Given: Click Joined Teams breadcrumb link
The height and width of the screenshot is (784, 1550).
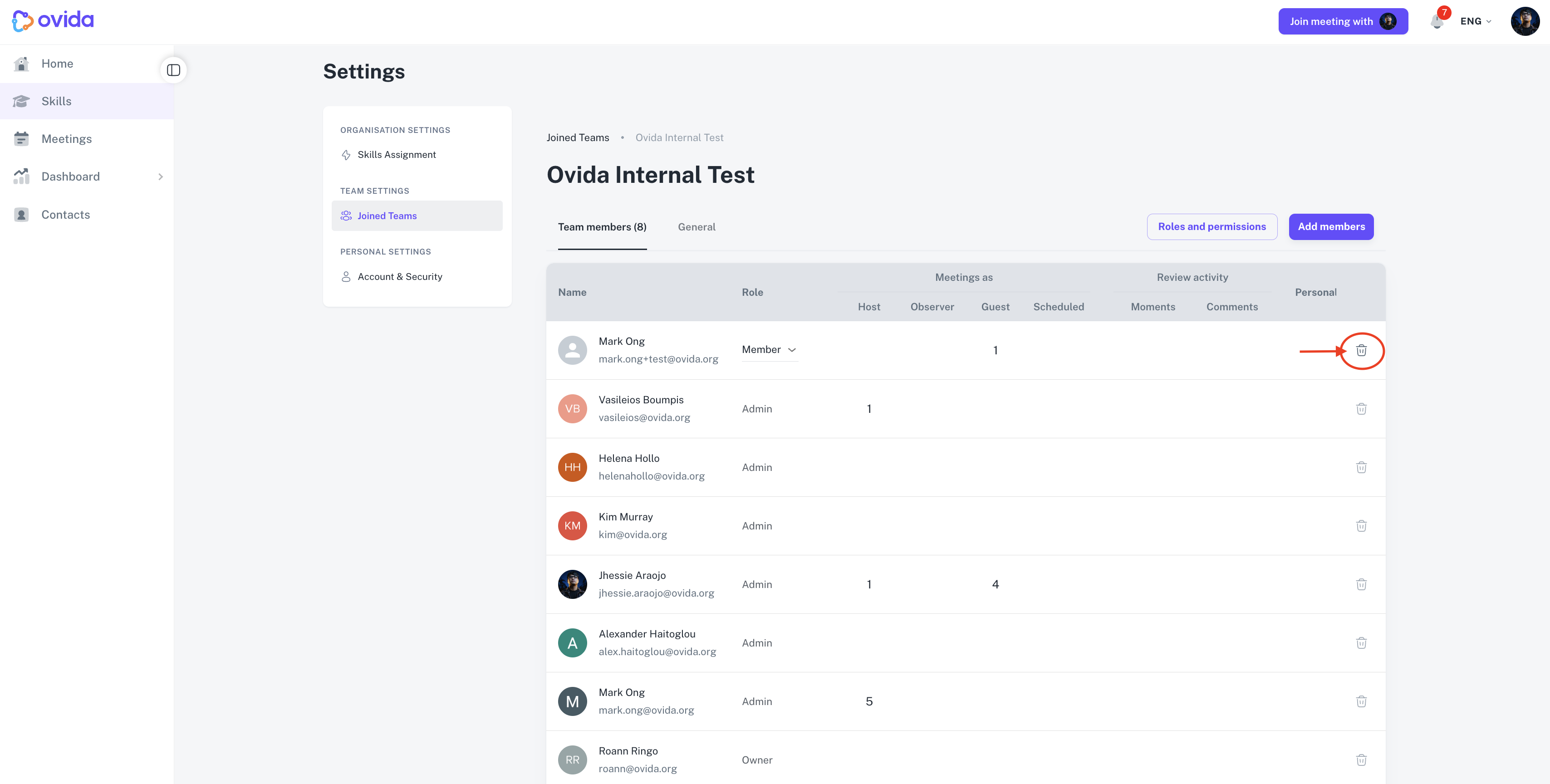Looking at the screenshot, I should pyautogui.click(x=578, y=138).
